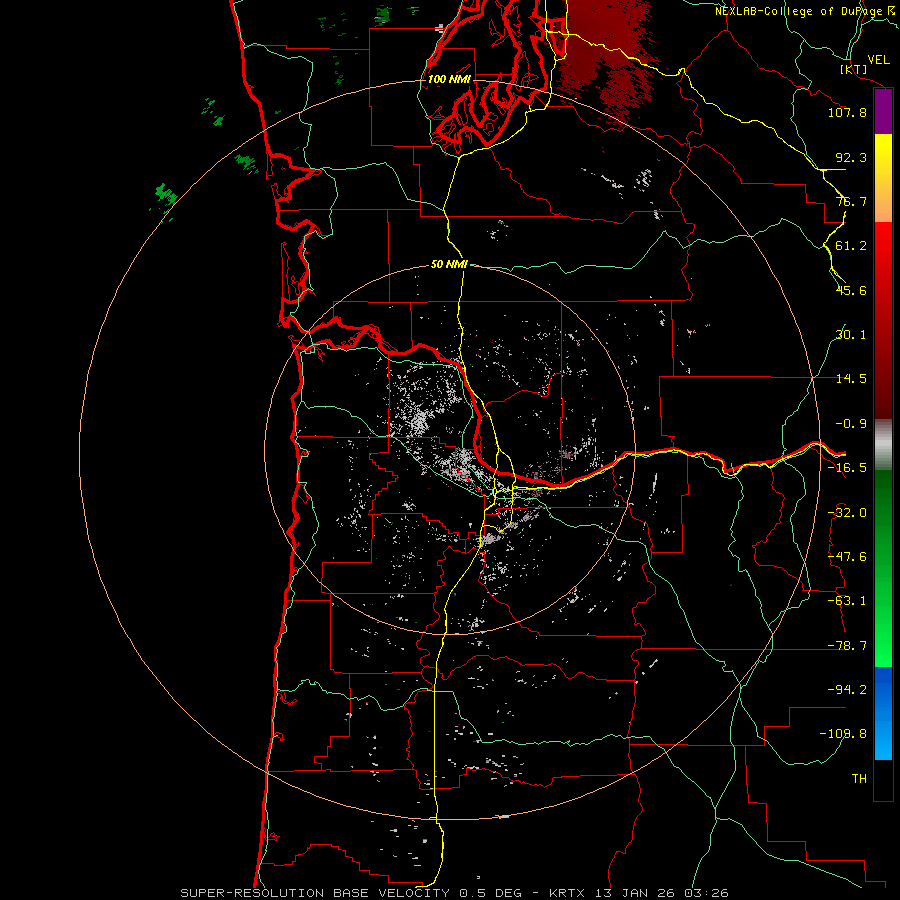Click the 14.5 legend value
This screenshot has height=900, width=900.
[851, 379]
